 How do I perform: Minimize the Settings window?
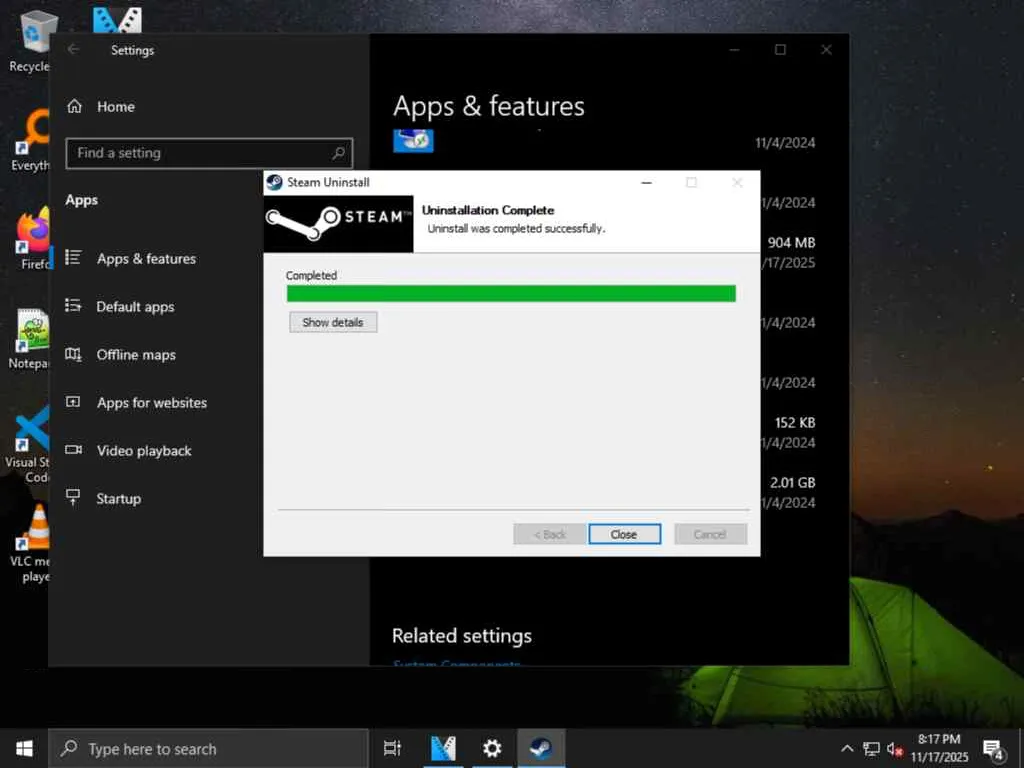[735, 50]
